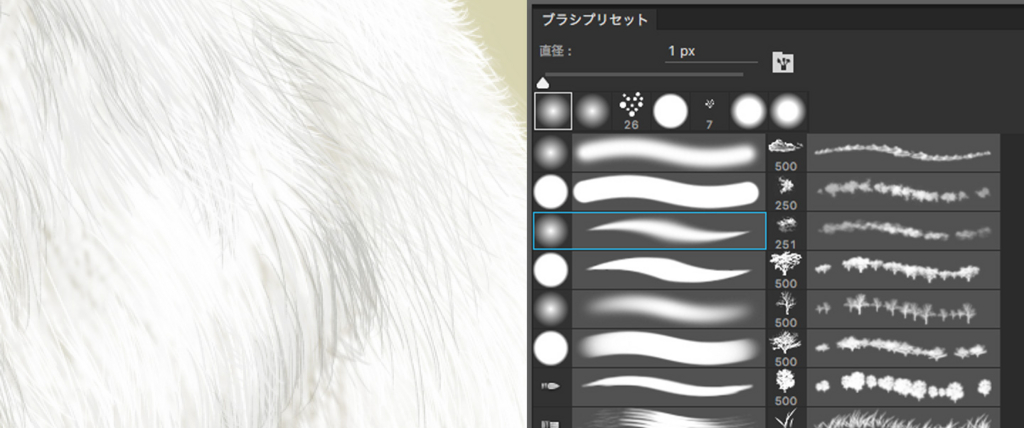Select the flat point brush with thin tapered stroke
The height and width of the screenshot is (428, 1024).
tap(650, 387)
